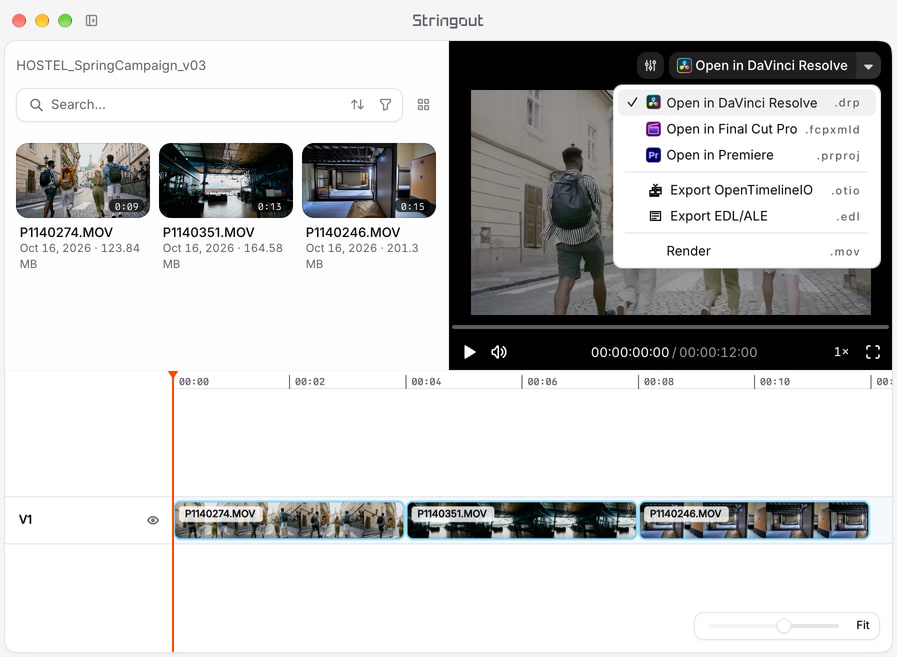Click the HOSTEL_SpringCampaign_v03 project name
The height and width of the screenshot is (657, 897).
point(111,65)
